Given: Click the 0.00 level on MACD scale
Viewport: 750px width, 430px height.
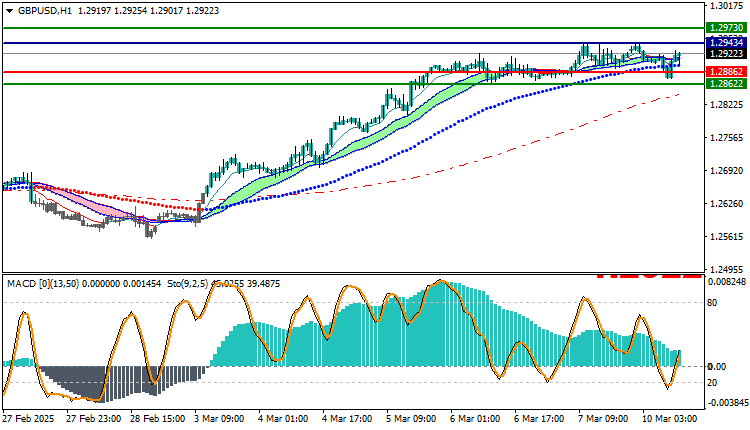Looking at the screenshot, I should tap(717, 367).
